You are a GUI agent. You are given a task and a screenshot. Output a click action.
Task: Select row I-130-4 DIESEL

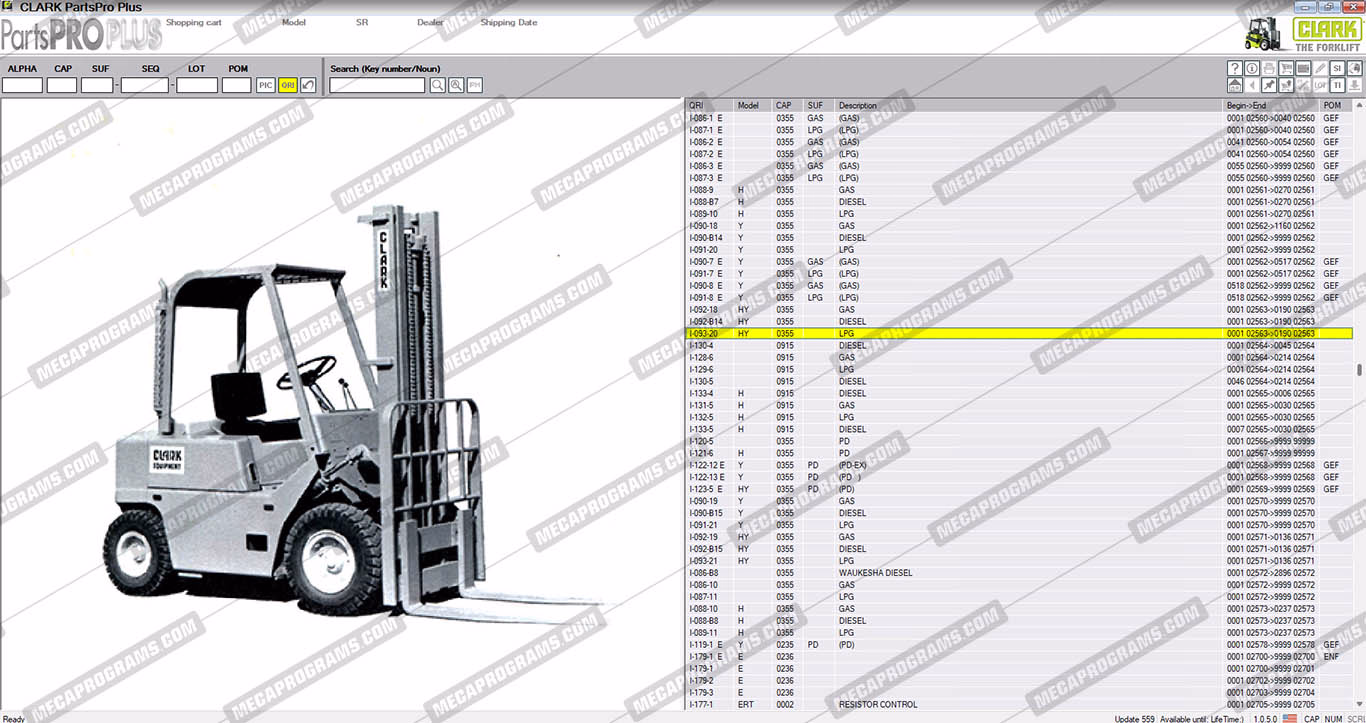(1019, 345)
